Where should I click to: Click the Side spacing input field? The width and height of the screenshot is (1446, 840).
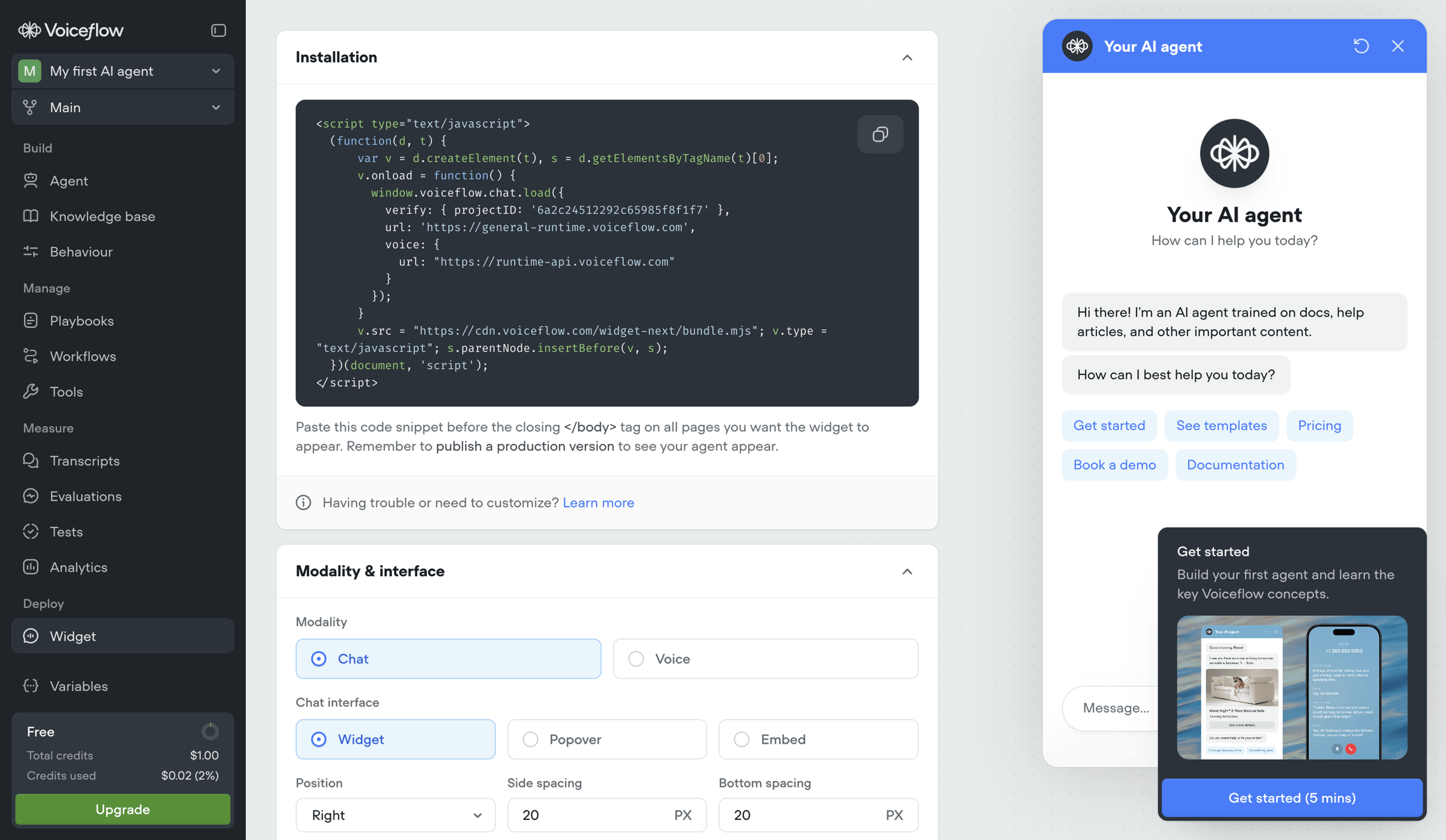pos(607,815)
